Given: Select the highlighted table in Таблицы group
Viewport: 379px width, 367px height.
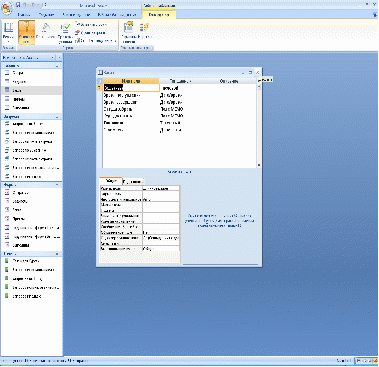Looking at the screenshot, I should coord(31,90).
